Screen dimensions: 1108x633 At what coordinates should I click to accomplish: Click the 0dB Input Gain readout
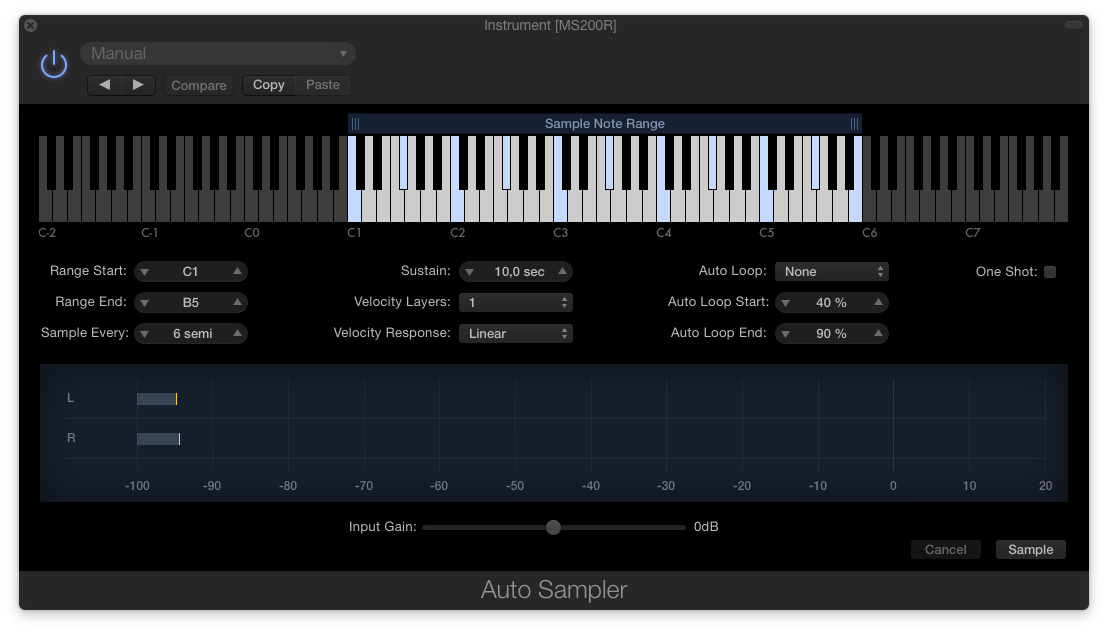(x=706, y=527)
